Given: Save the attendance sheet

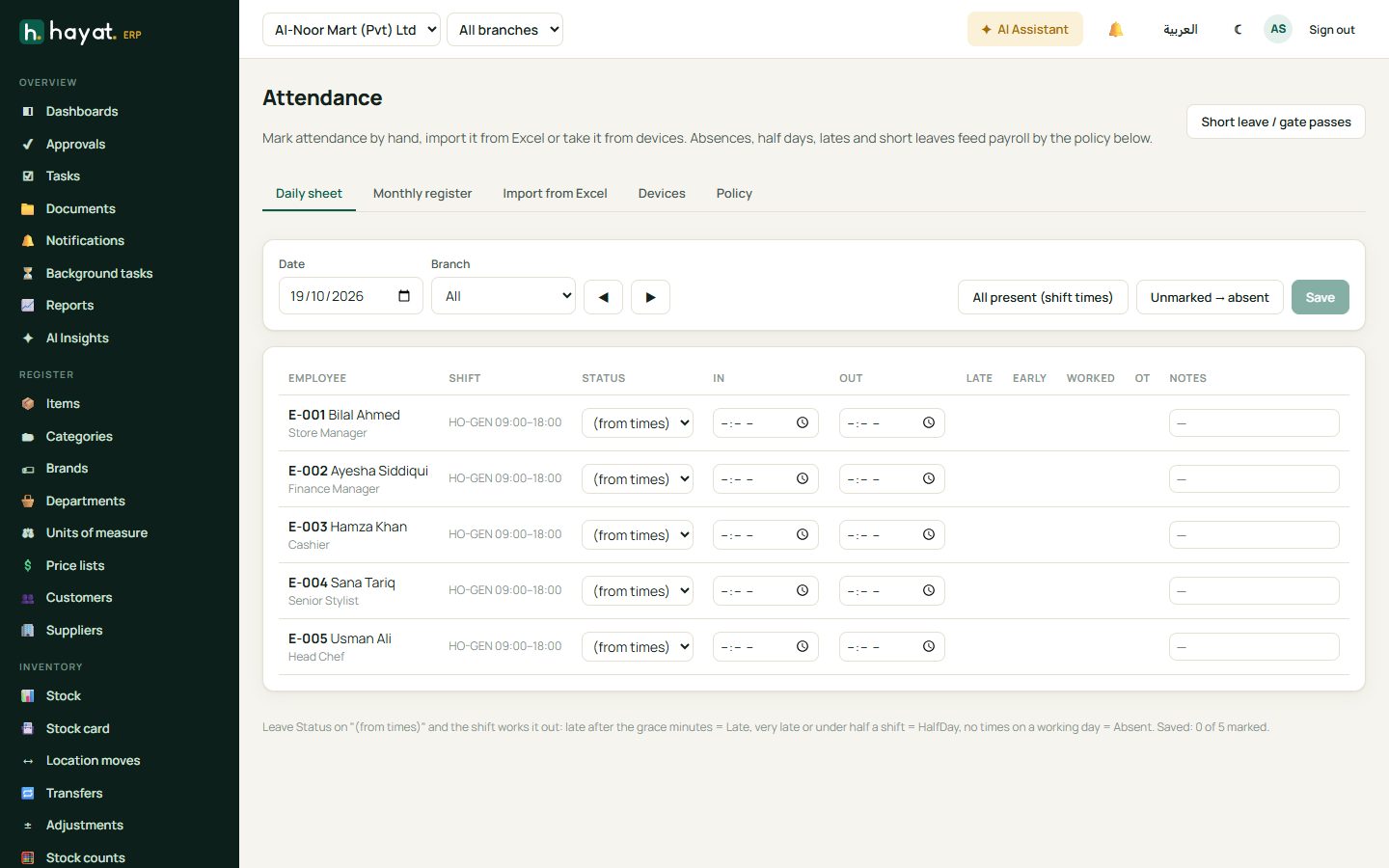Looking at the screenshot, I should click(1321, 297).
